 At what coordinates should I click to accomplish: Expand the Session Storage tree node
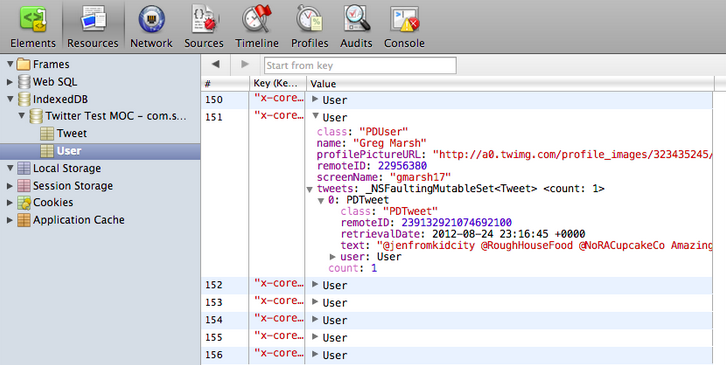(x=10, y=186)
